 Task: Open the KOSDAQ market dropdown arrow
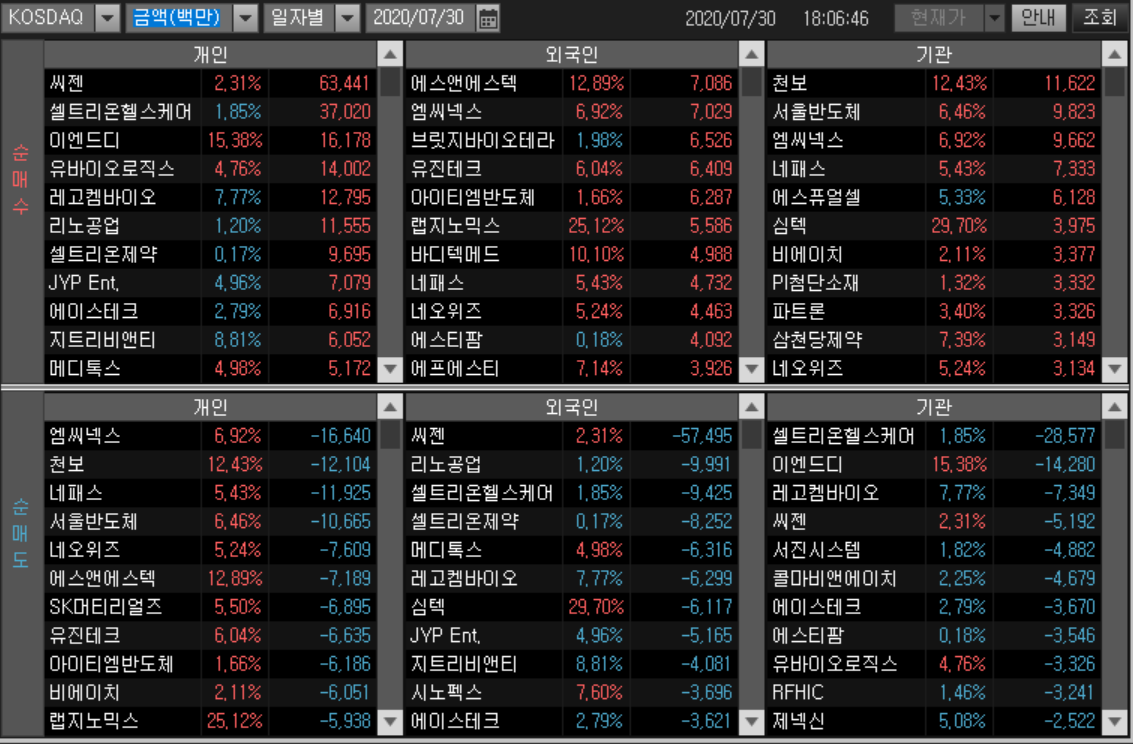tap(108, 18)
